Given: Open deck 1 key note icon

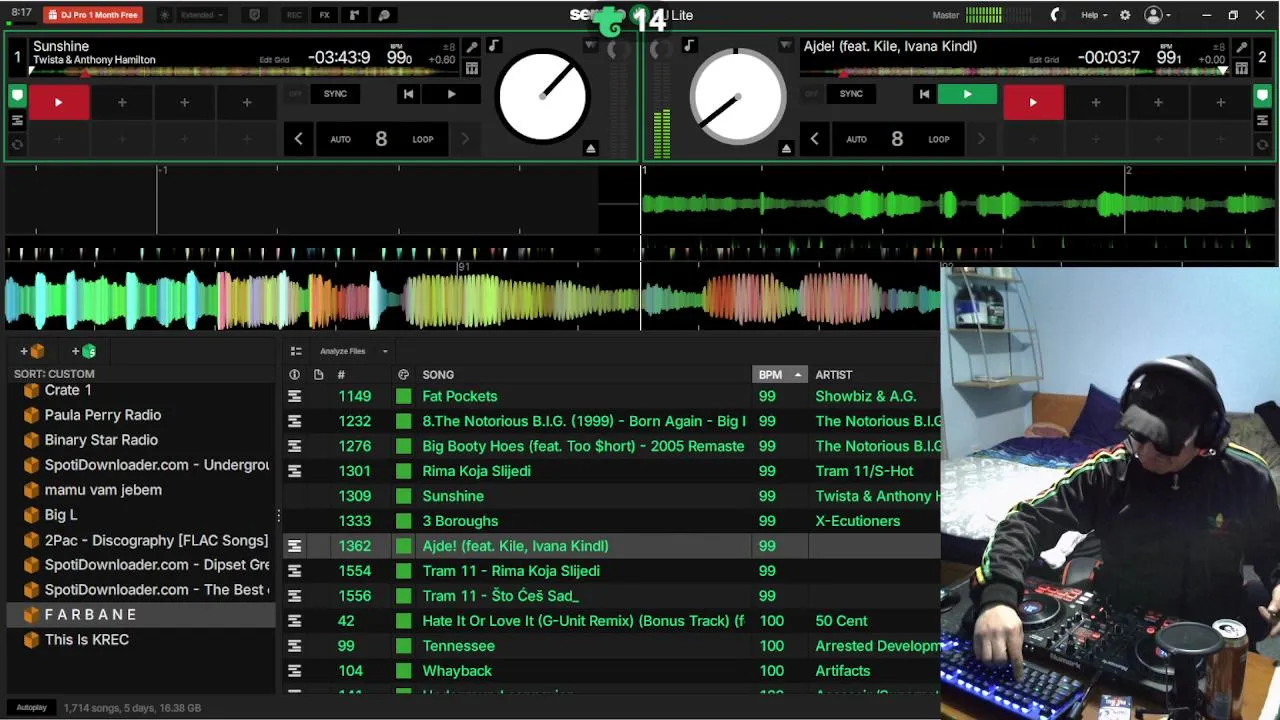Looking at the screenshot, I should click(x=493, y=46).
